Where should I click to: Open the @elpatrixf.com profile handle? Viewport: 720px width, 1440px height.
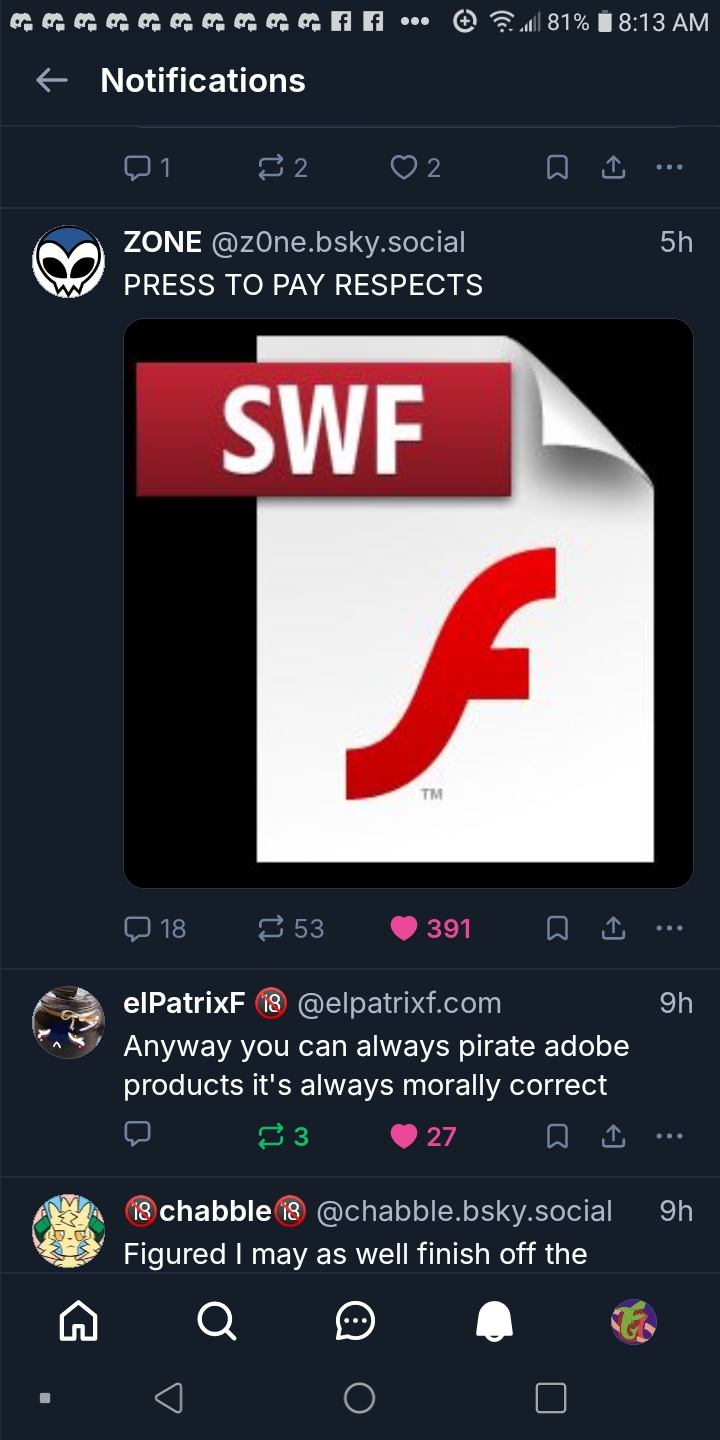[x=399, y=1003]
